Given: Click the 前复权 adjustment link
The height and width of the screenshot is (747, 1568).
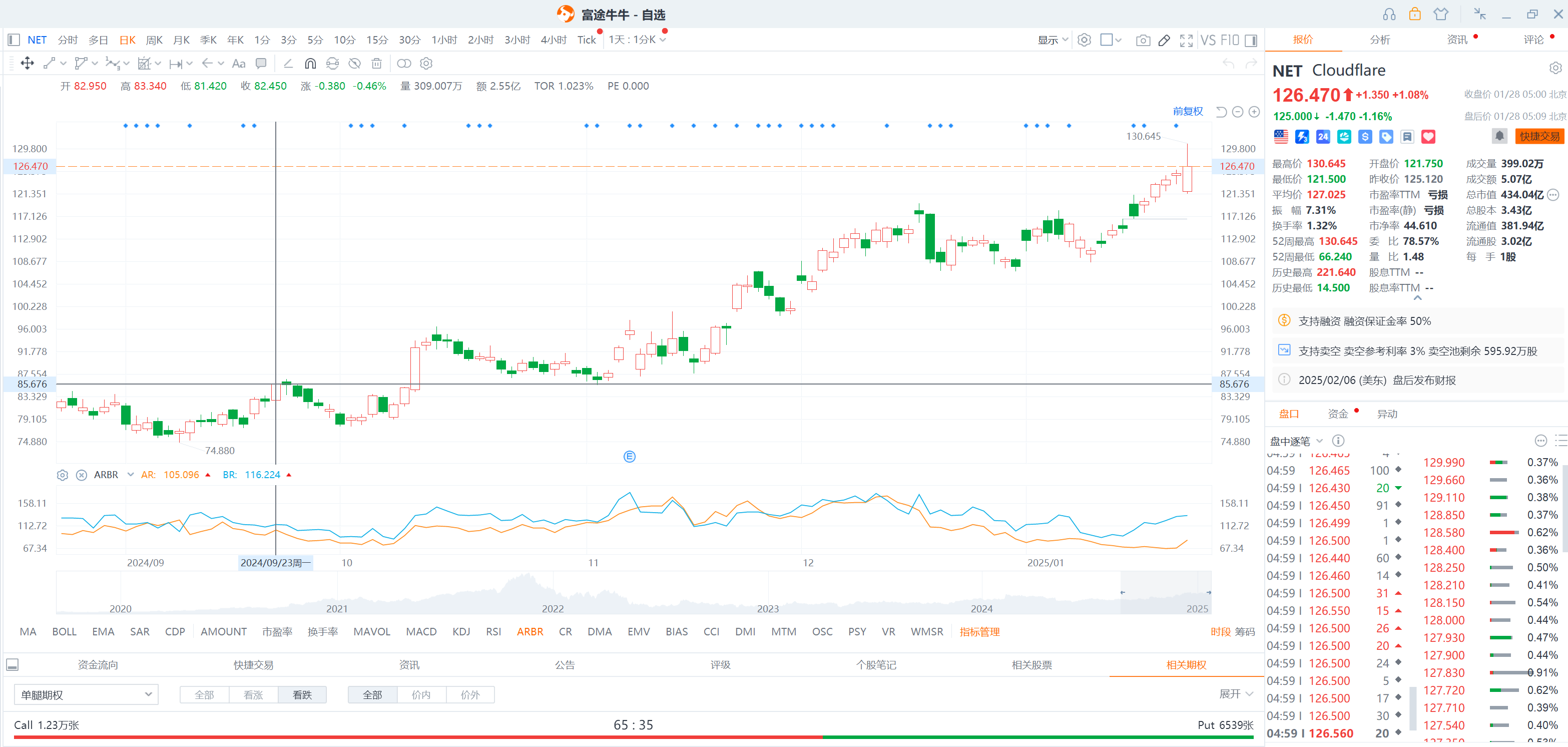Looking at the screenshot, I should [x=1188, y=112].
